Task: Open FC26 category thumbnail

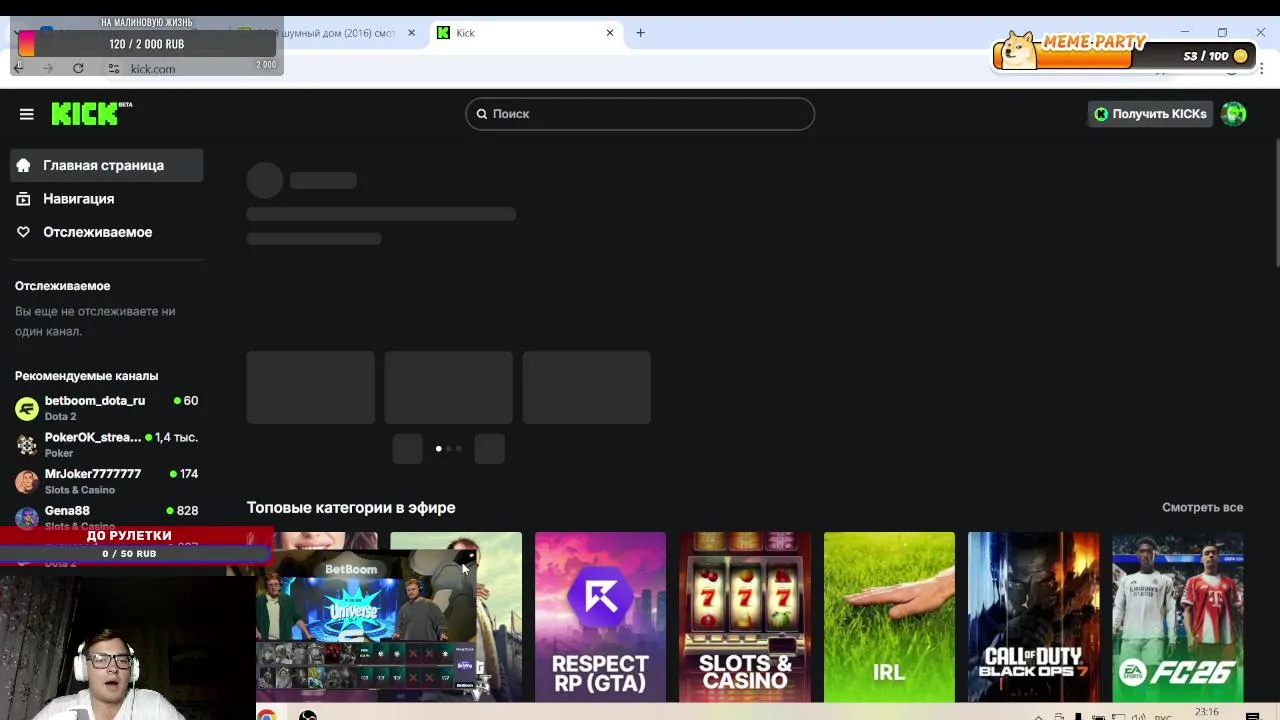Action: pos(1178,616)
